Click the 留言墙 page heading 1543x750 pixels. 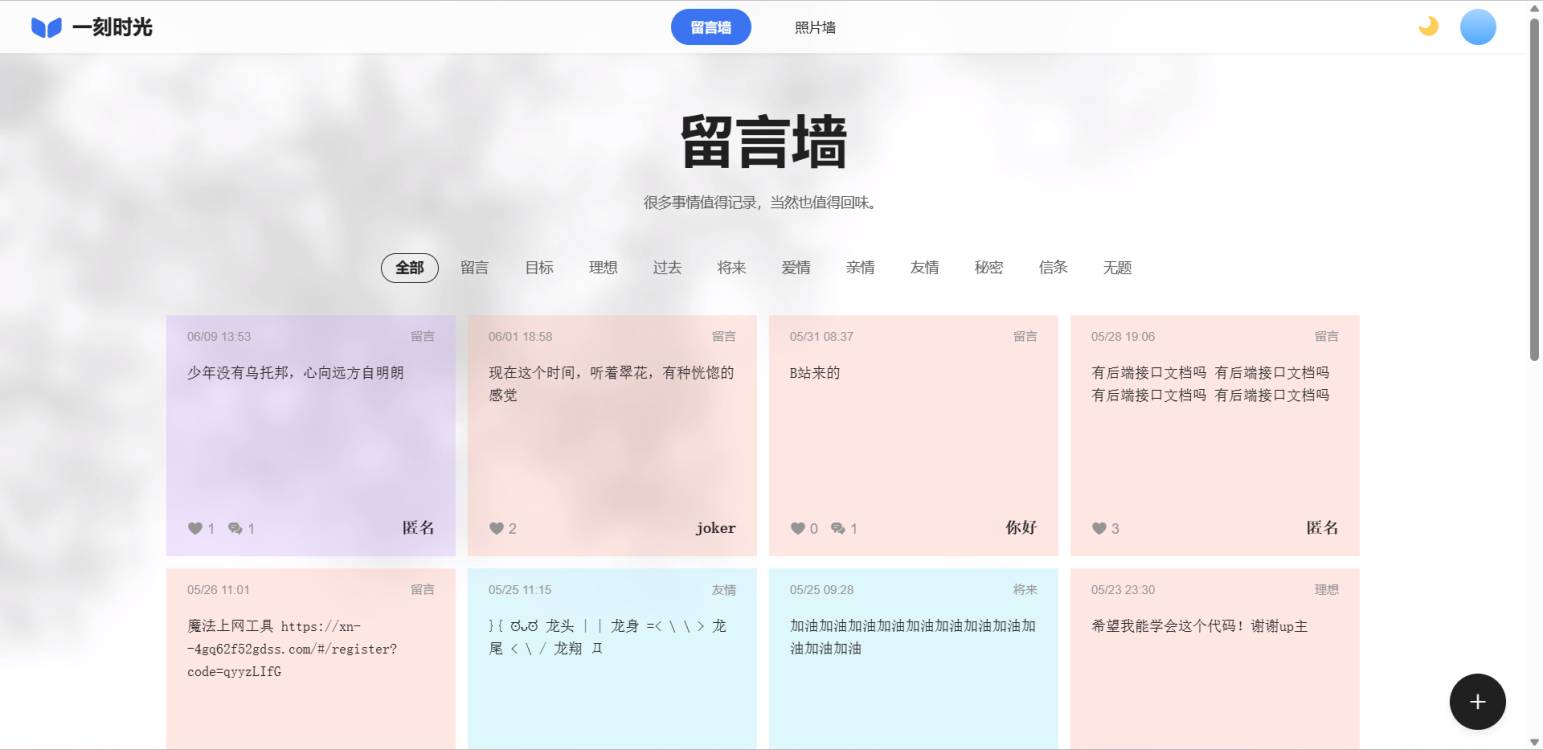[764, 143]
